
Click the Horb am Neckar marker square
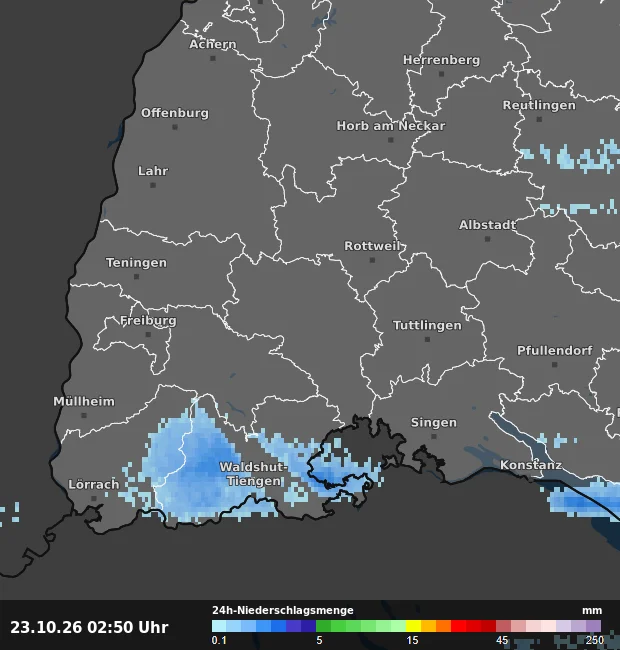click(x=390, y=140)
